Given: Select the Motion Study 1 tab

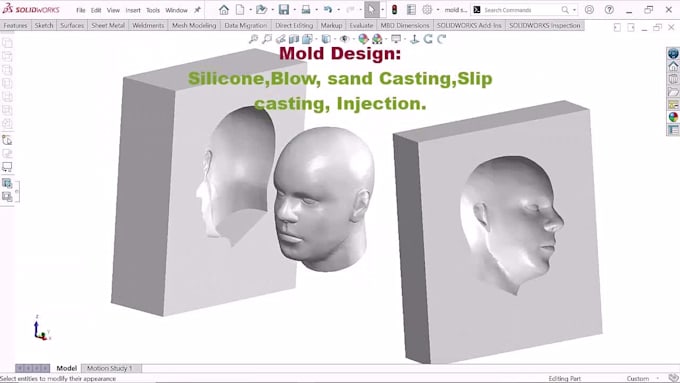Looking at the screenshot, I should (109, 368).
